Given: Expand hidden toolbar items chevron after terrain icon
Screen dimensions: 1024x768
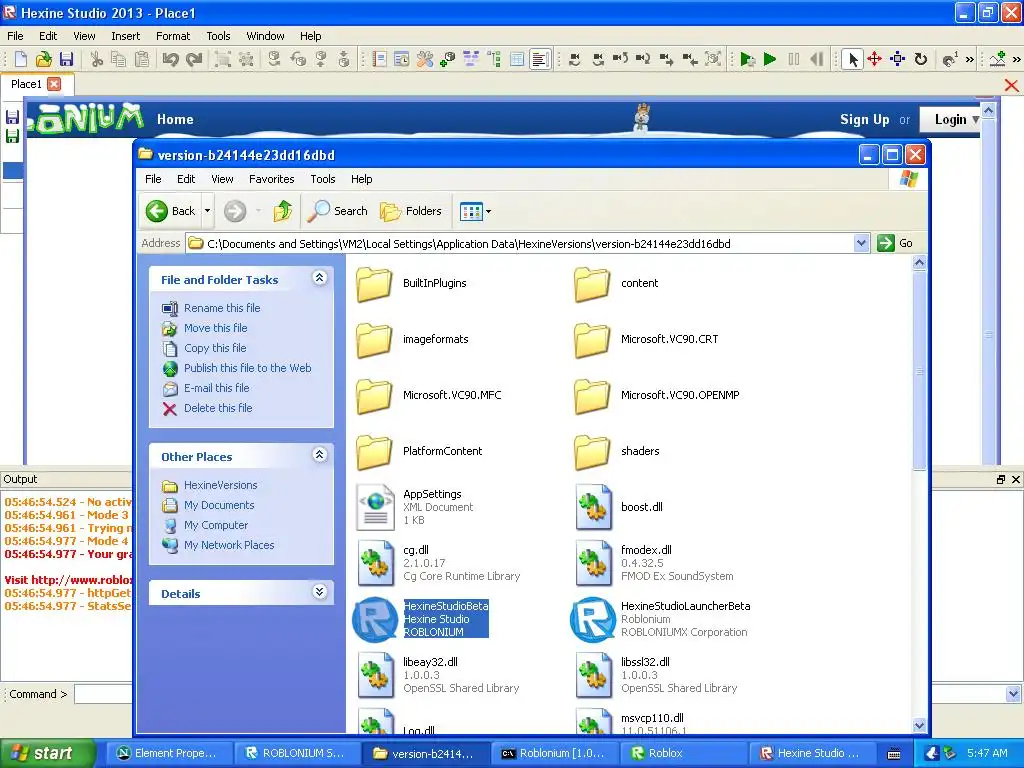Looking at the screenshot, I should [1016, 59].
